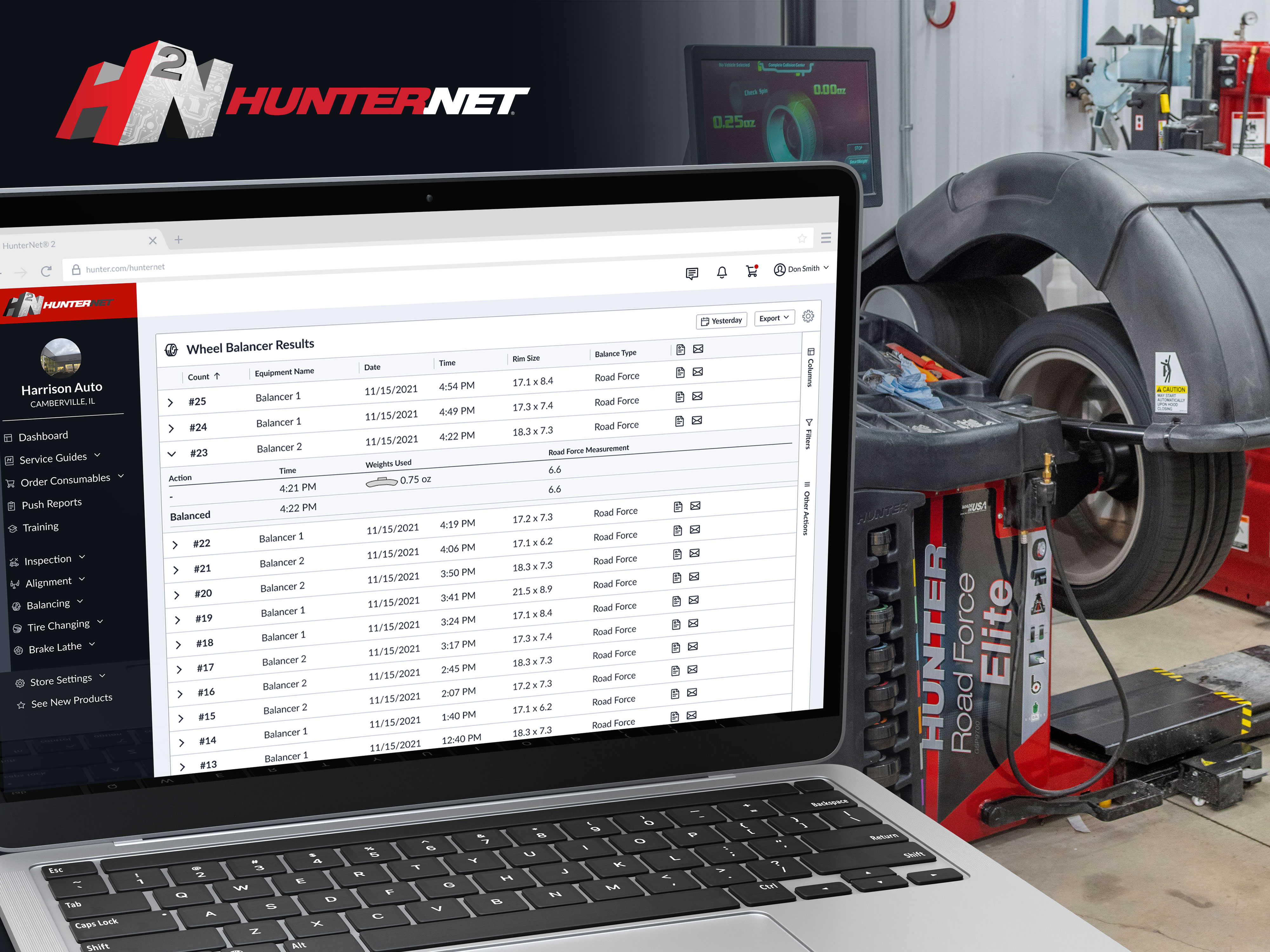Screen dimensions: 1270x952
Task: Expand Inspection sidebar menu
Action: pyautogui.click(x=48, y=559)
